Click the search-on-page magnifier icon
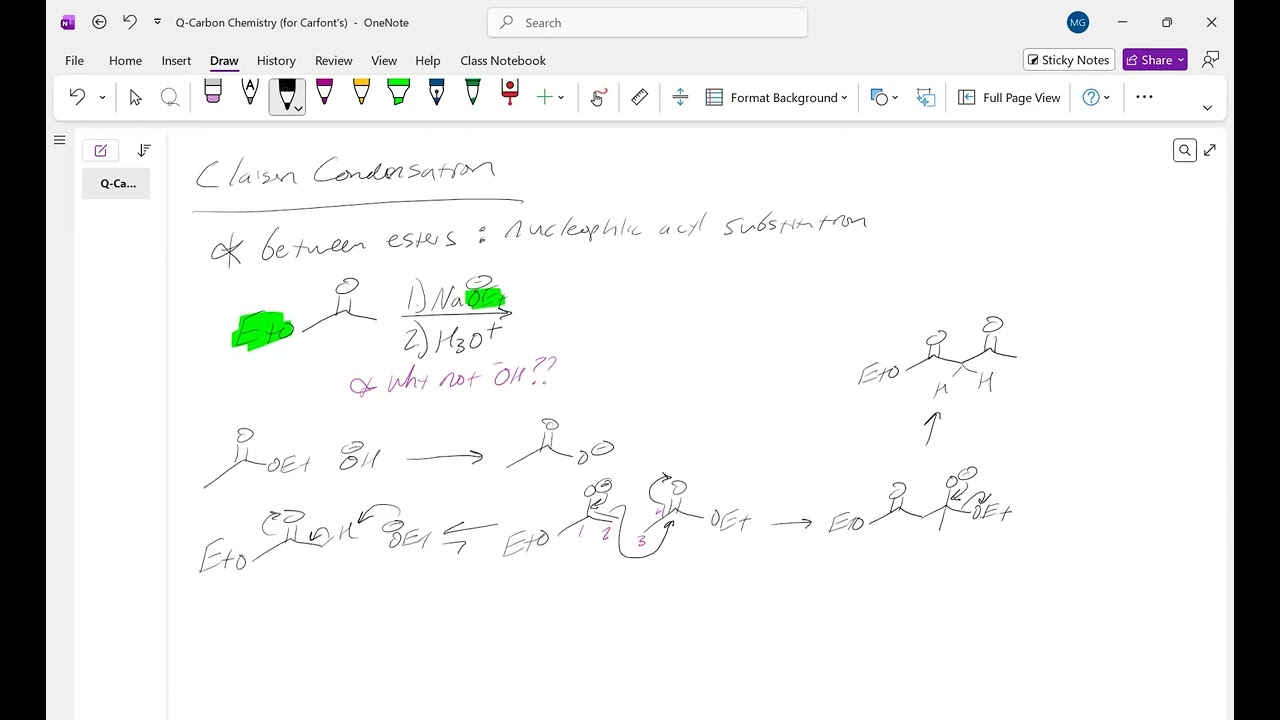Viewport: 1280px width, 720px height. point(1185,150)
